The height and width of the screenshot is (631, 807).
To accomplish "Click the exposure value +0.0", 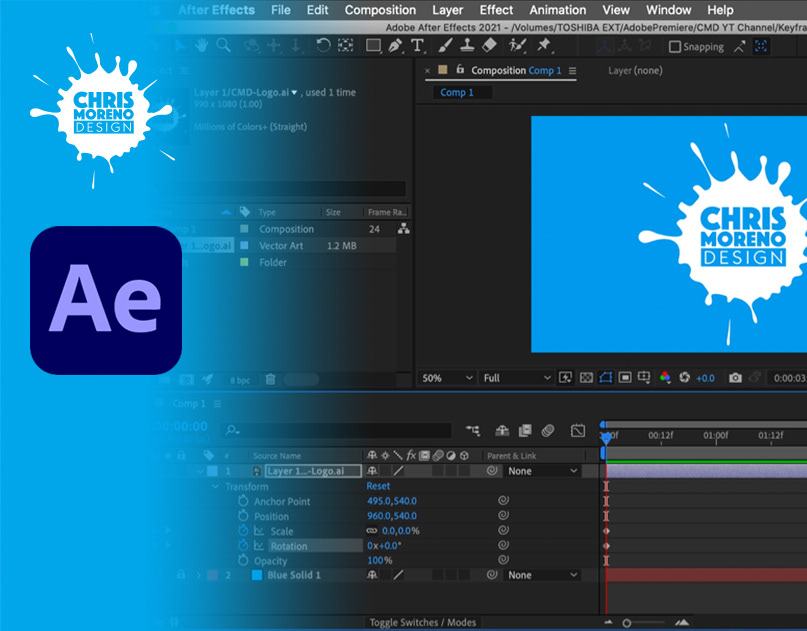I will (x=705, y=378).
